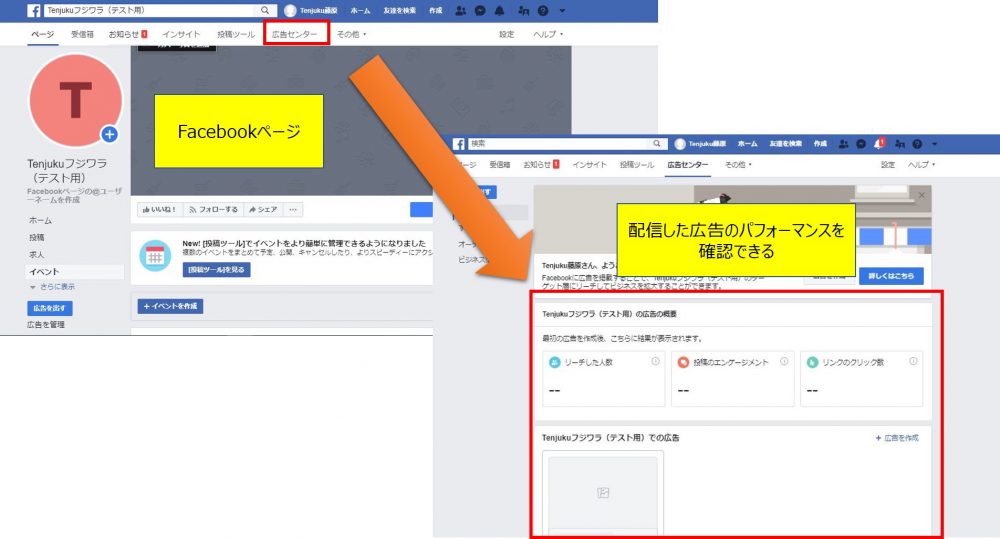Expand その他 dropdown in the Ad Center window
This screenshot has width=1000, height=539.
[738, 165]
